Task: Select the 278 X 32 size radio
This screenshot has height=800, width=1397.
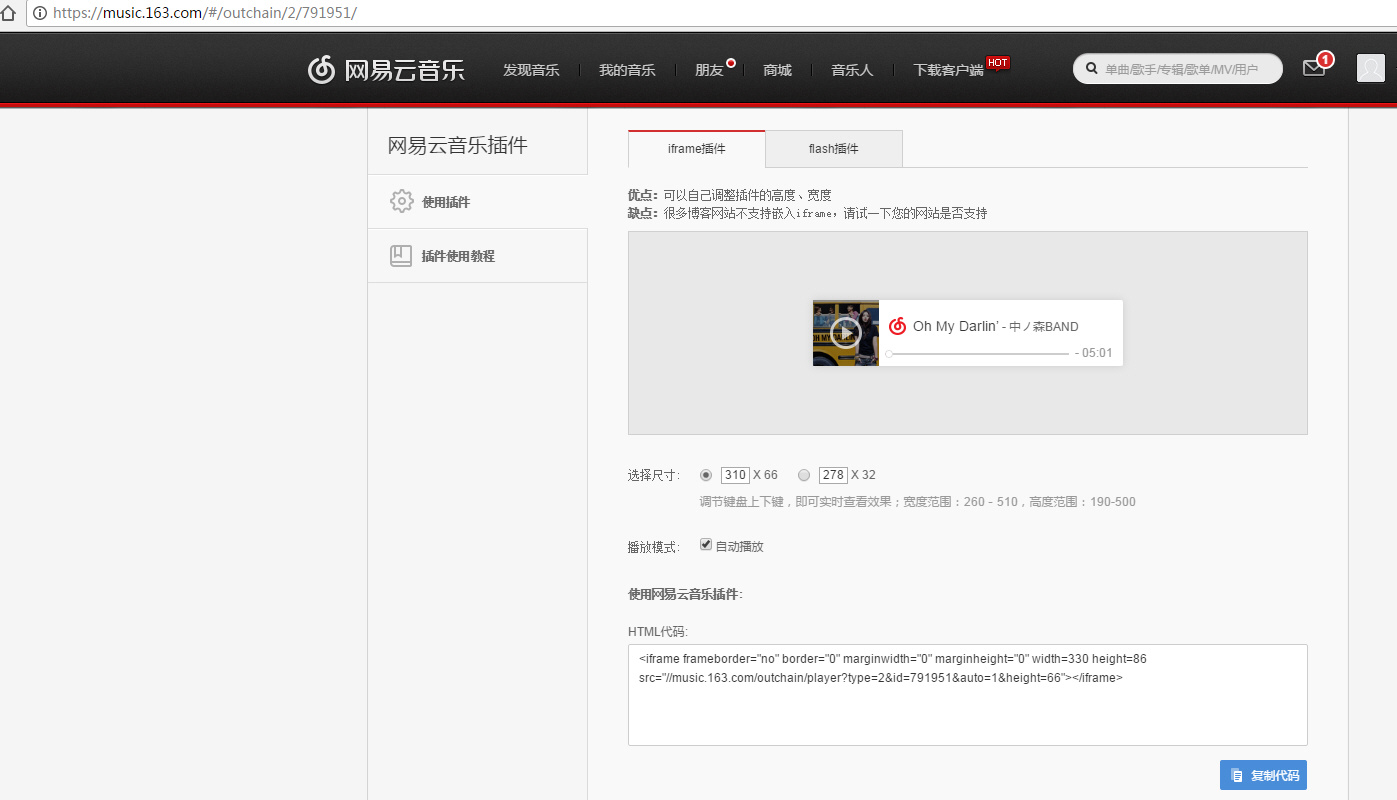Action: [x=804, y=475]
